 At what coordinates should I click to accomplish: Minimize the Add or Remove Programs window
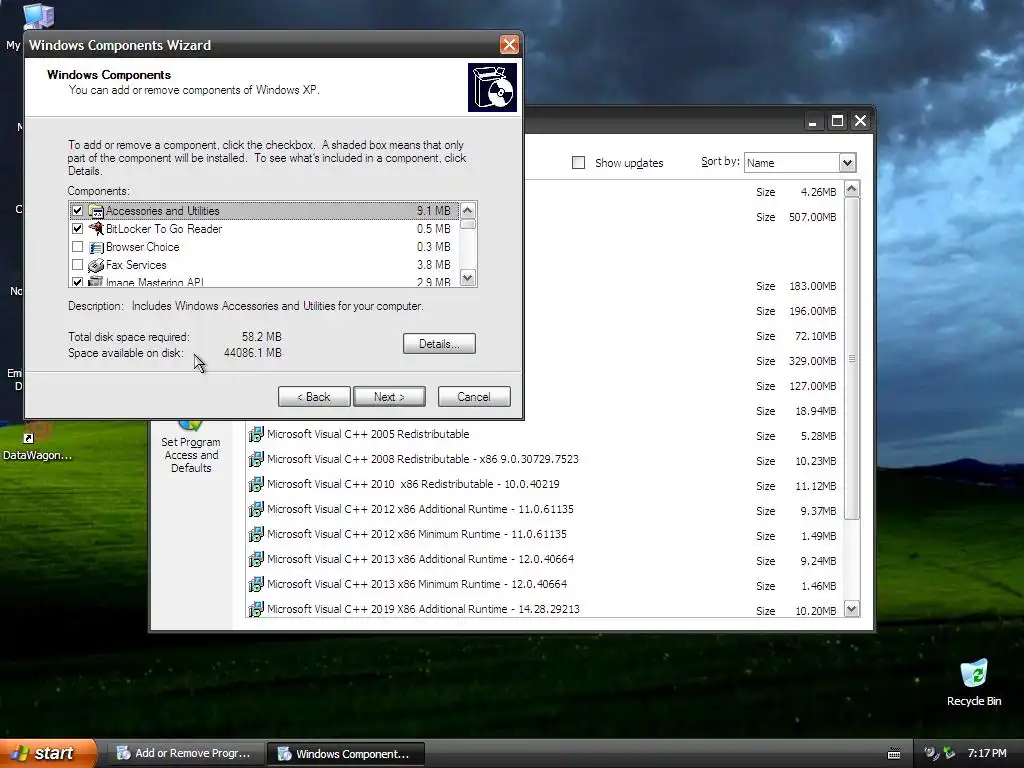coord(813,121)
